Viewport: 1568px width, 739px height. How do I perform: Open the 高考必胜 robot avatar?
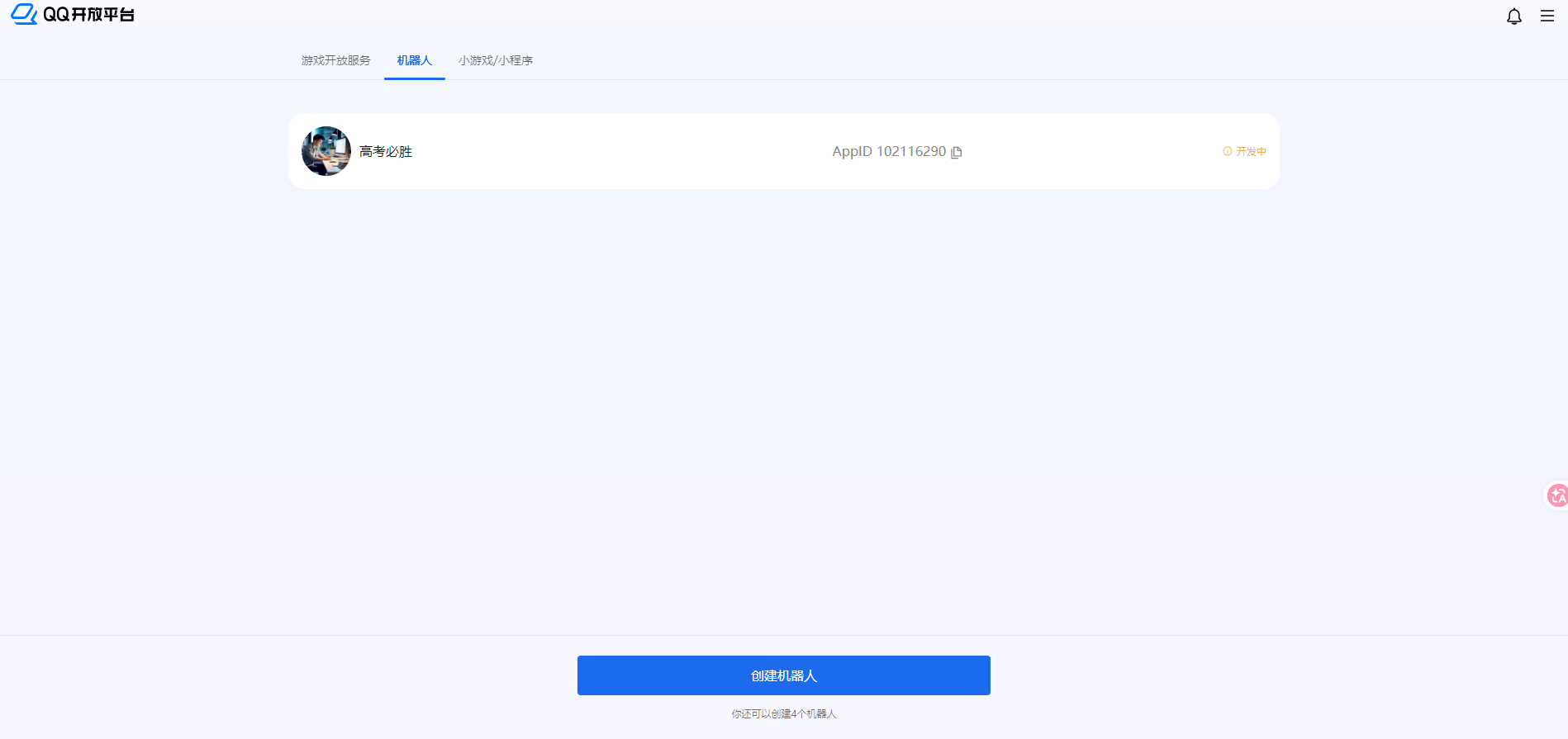pyautogui.click(x=326, y=151)
